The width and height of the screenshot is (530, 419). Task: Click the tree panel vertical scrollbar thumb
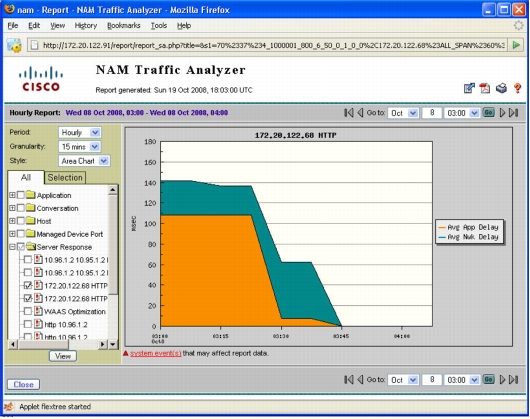(x=113, y=245)
